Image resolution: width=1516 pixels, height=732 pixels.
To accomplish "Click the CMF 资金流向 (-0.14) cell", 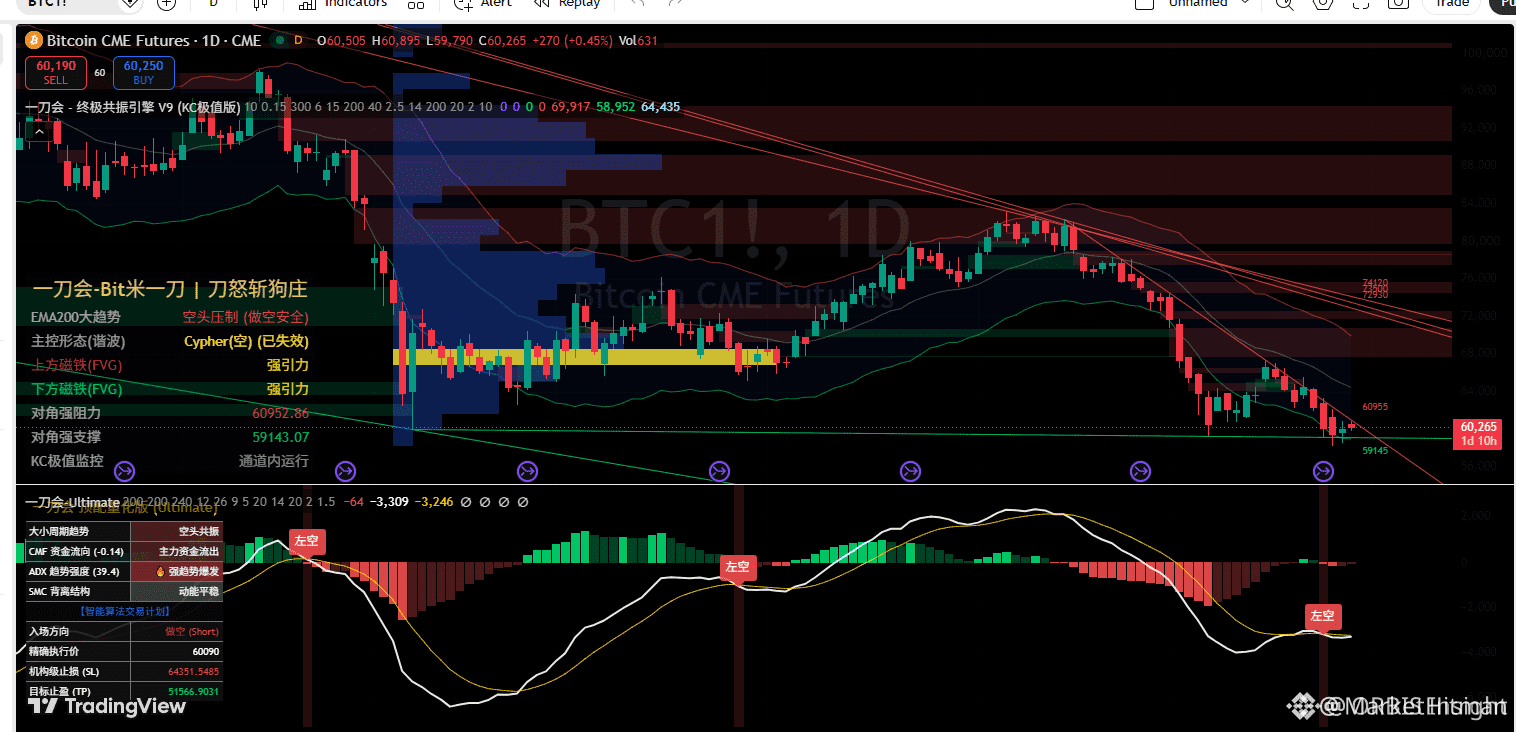I will click(x=76, y=552).
